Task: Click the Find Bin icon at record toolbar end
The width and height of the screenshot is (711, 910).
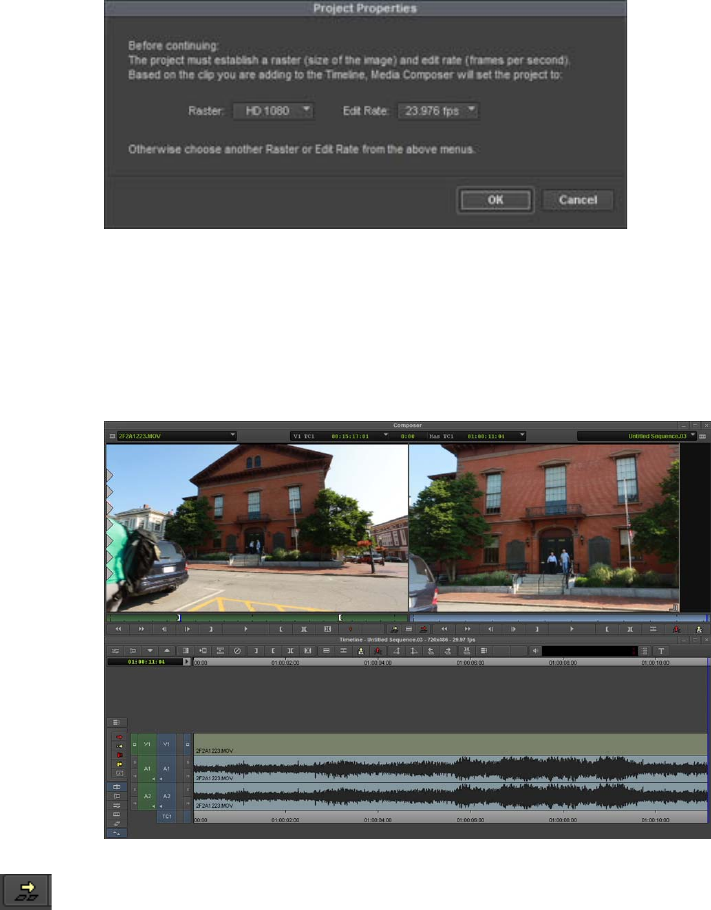Action: (x=699, y=629)
